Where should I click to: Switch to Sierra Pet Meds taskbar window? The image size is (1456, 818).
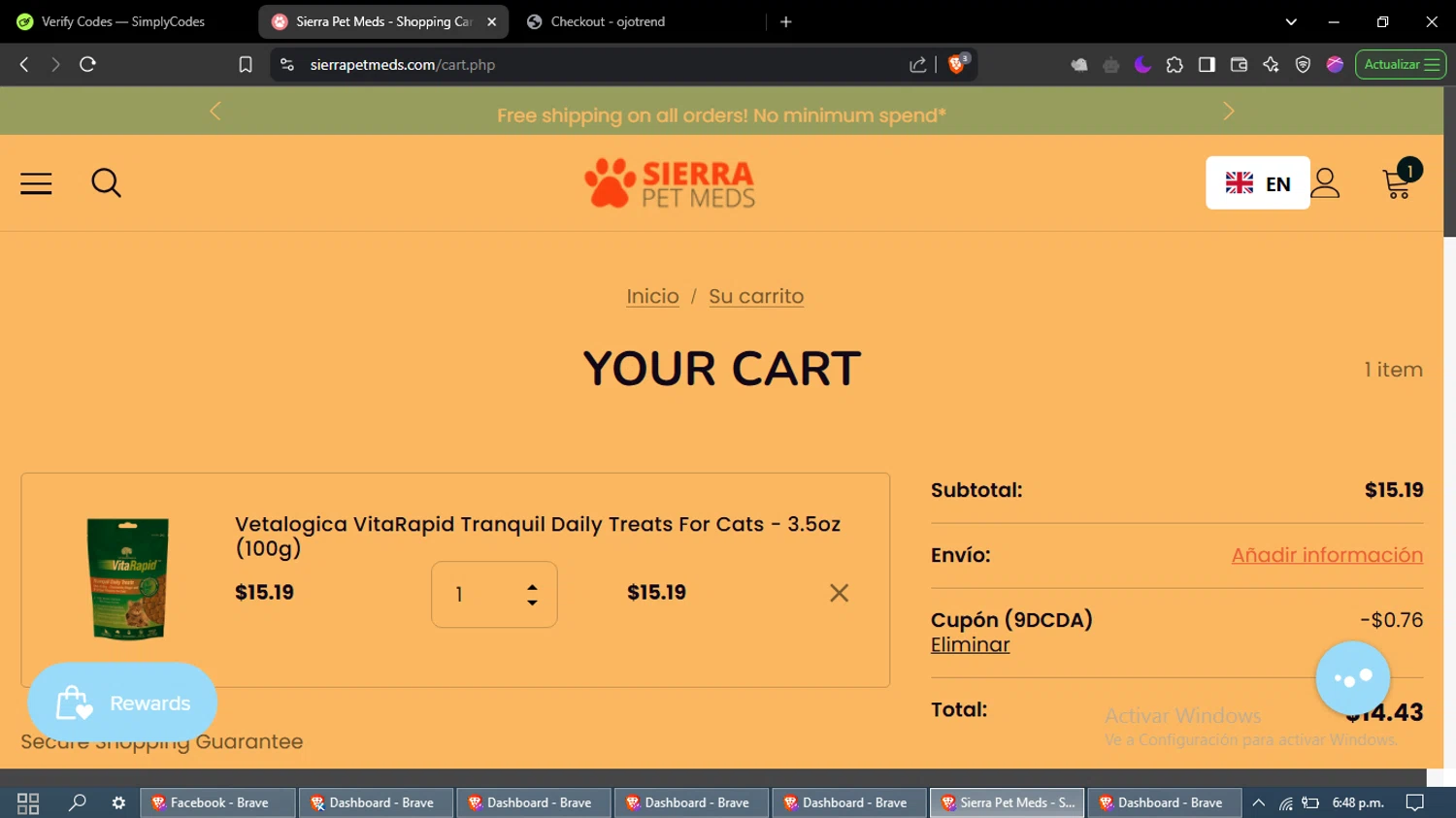coord(1008,802)
